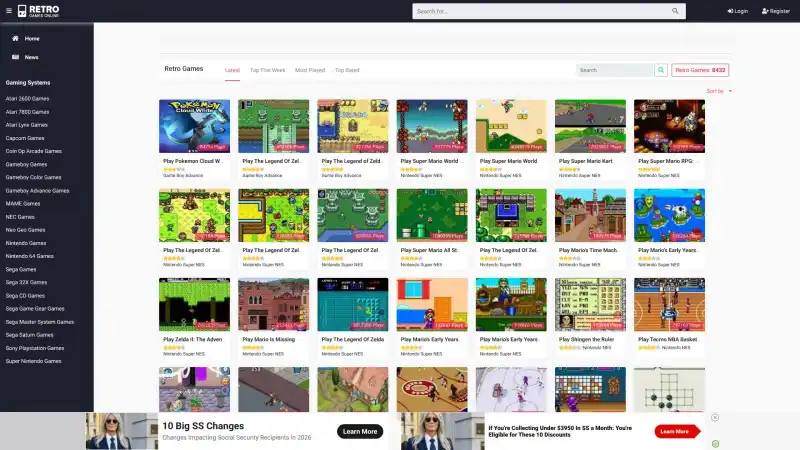Open Tecmo NBA Basketball thumbnail
This screenshot has height=450, width=800.
click(x=669, y=305)
